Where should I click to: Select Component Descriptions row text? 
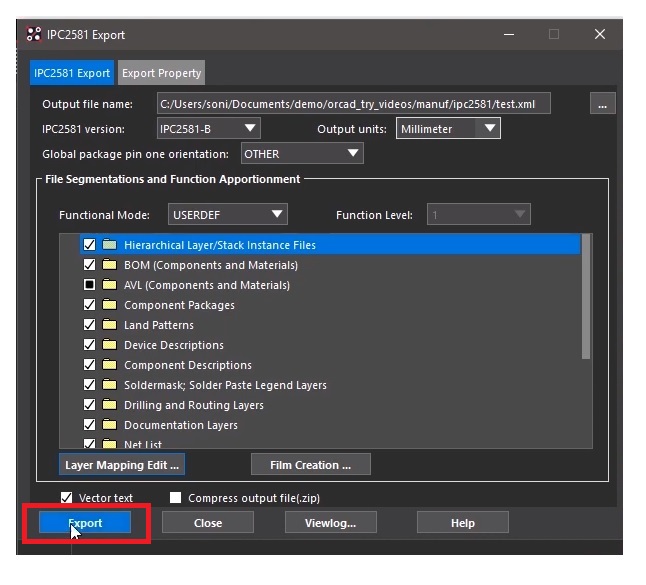(x=188, y=365)
